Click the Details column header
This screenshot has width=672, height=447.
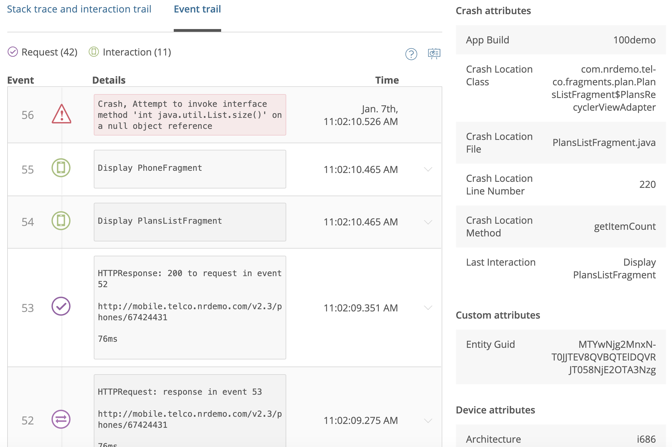[109, 80]
